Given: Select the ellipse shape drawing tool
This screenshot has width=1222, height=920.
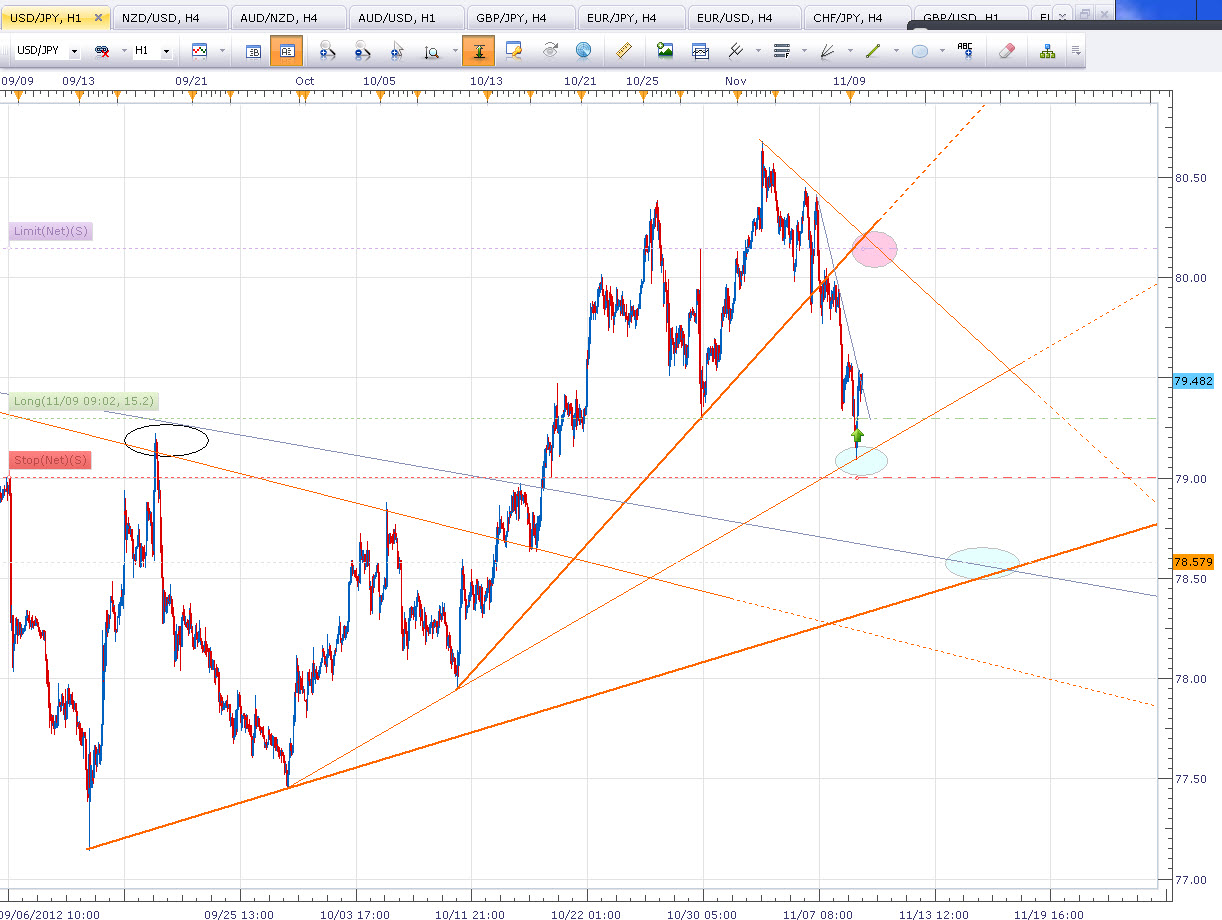Looking at the screenshot, I should [920, 51].
